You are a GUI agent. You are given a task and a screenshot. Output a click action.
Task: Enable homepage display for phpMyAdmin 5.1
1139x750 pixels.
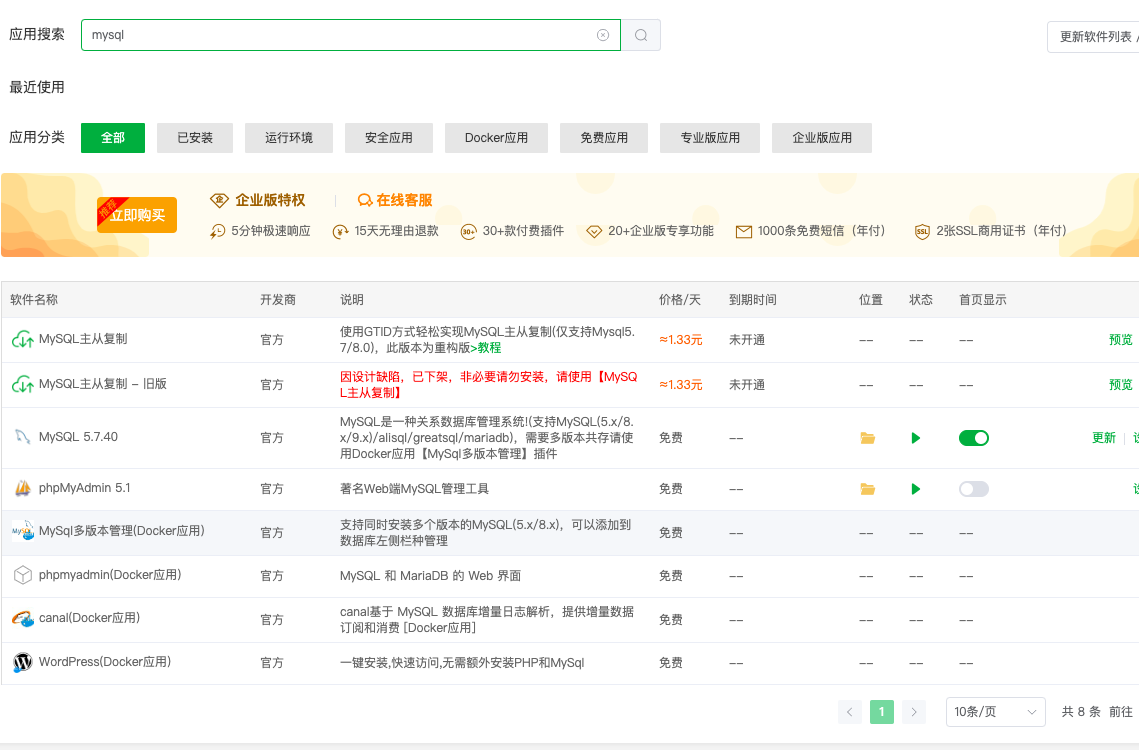(974, 489)
